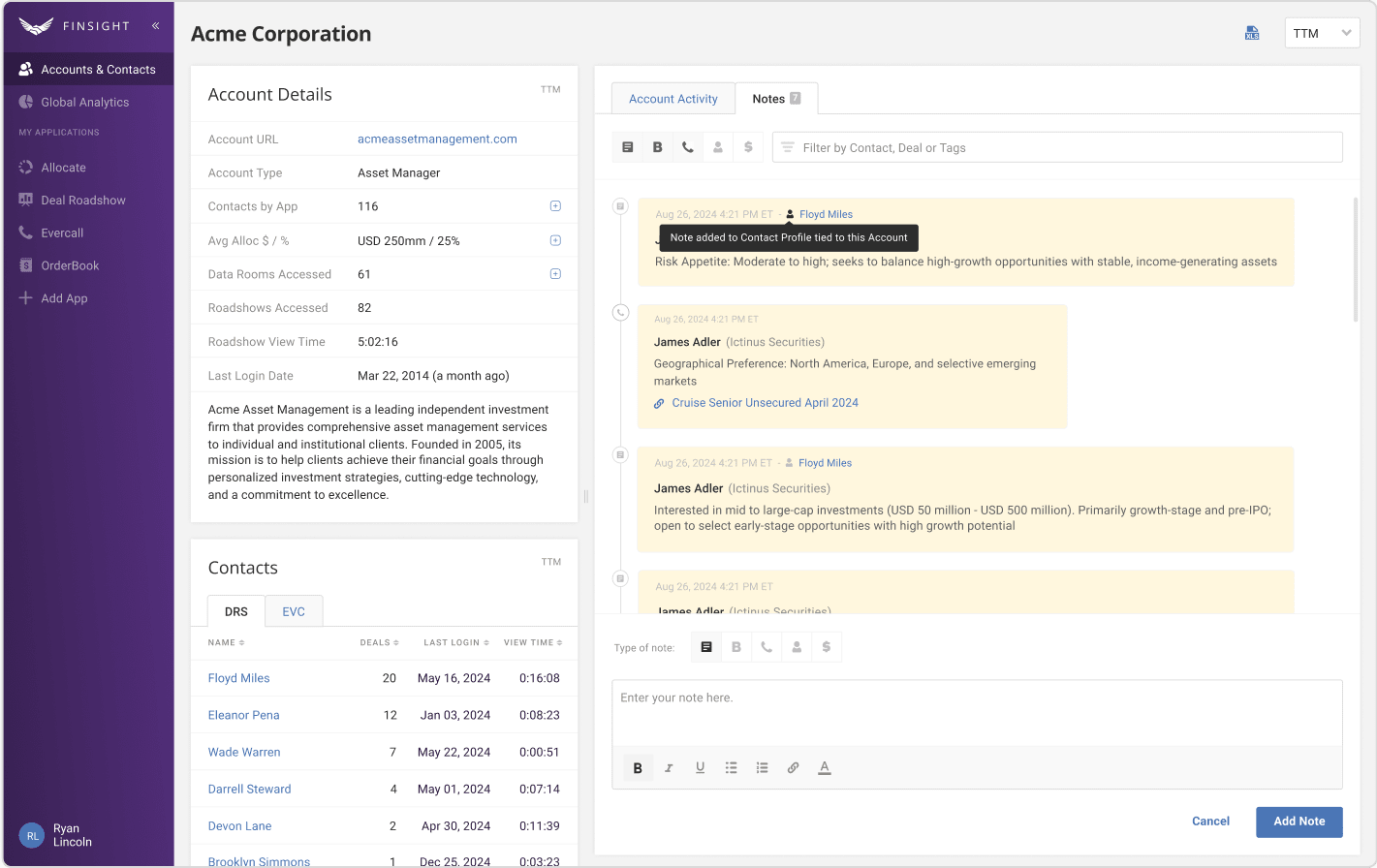Select B note type icon
Image resolution: width=1377 pixels, height=868 pixels.
[x=736, y=647]
